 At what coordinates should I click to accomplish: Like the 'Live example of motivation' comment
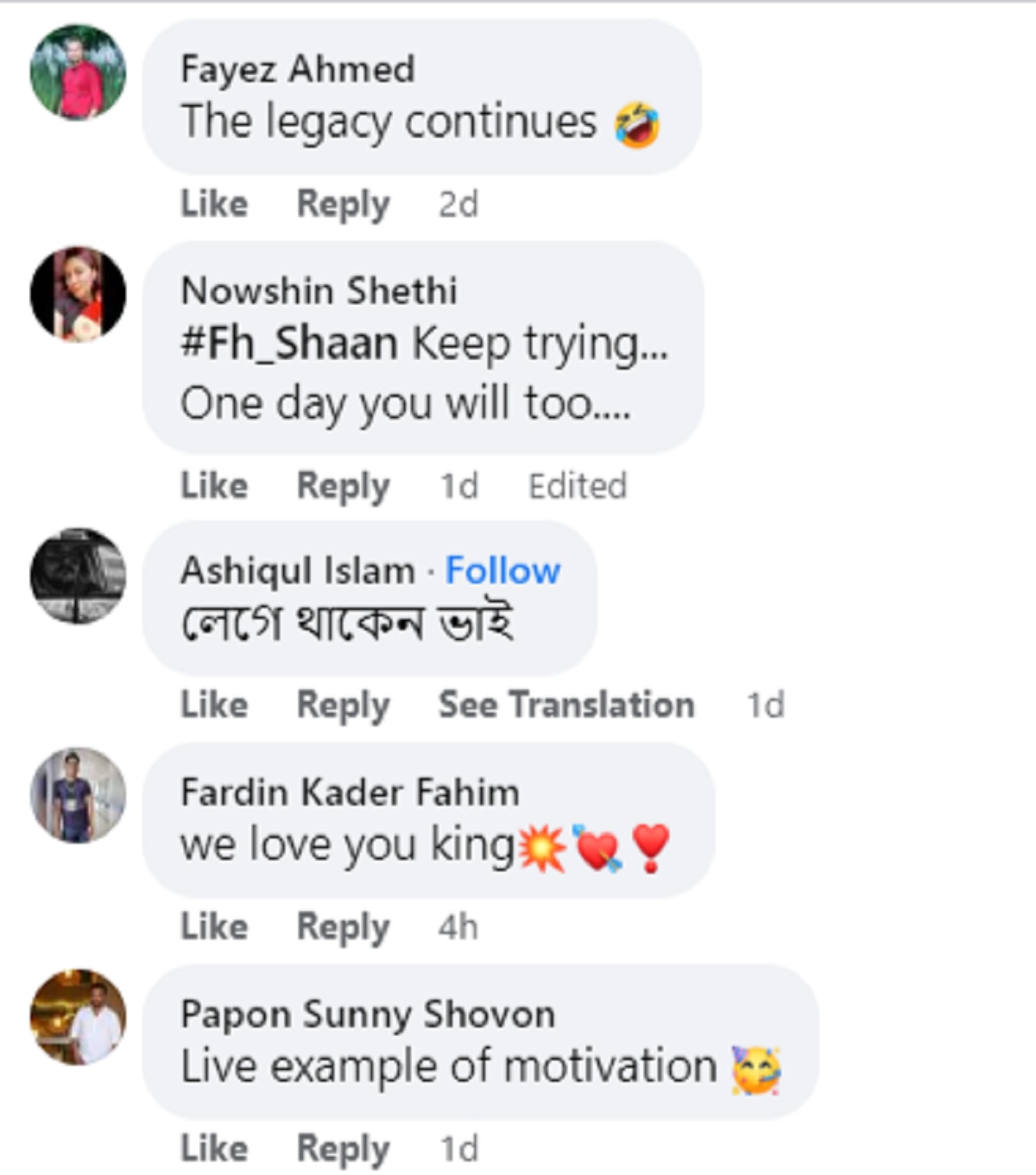tap(214, 1149)
